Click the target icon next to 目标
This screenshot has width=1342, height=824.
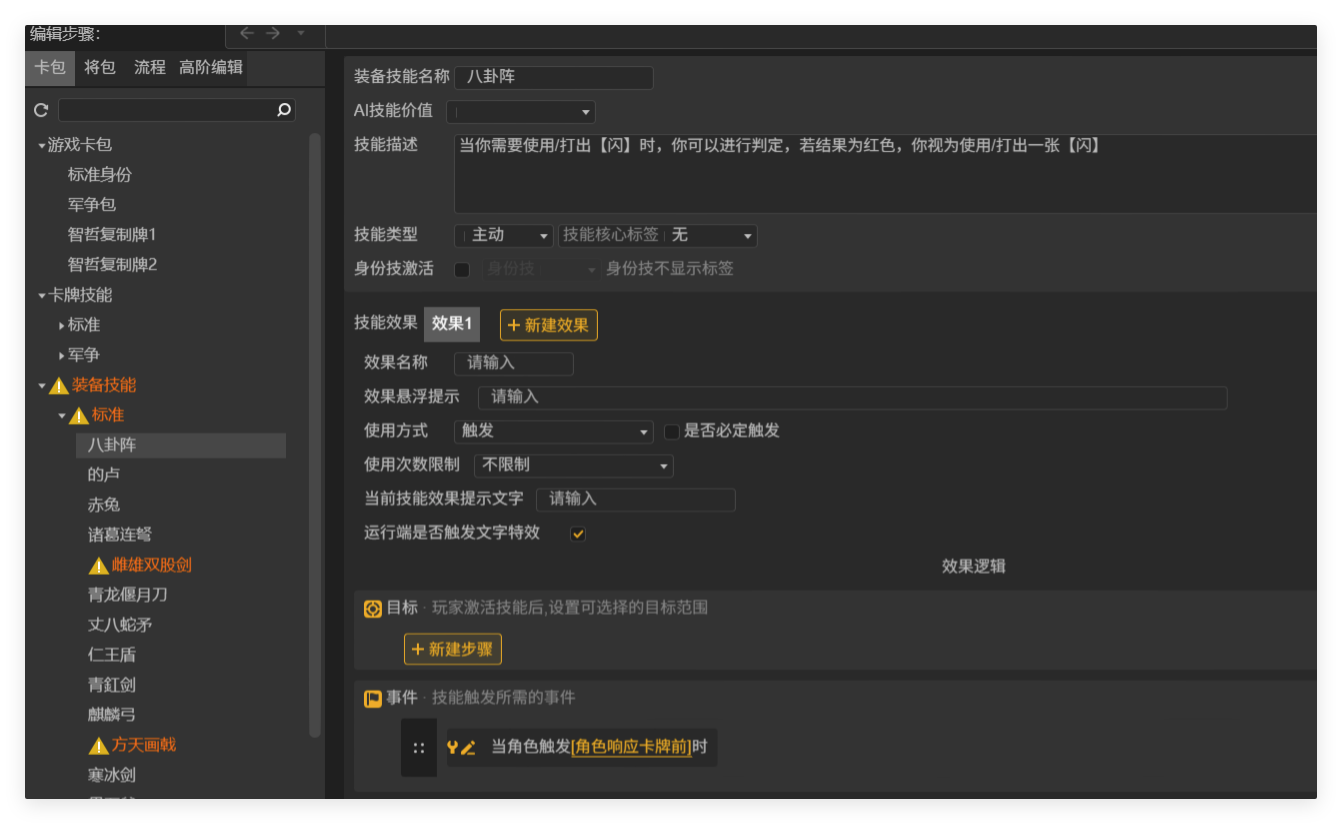373,607
